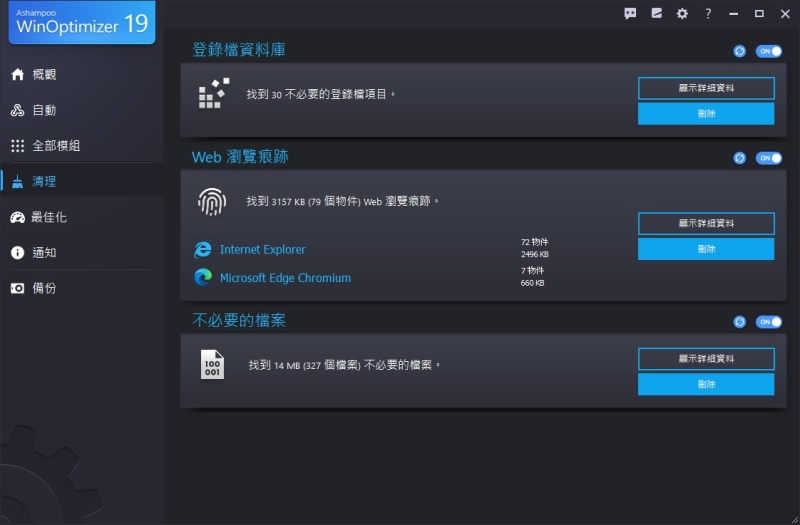Viewport: 800px width, 525px height.
Task: Click the '7 物件' count text
Action: coord(532,270)
